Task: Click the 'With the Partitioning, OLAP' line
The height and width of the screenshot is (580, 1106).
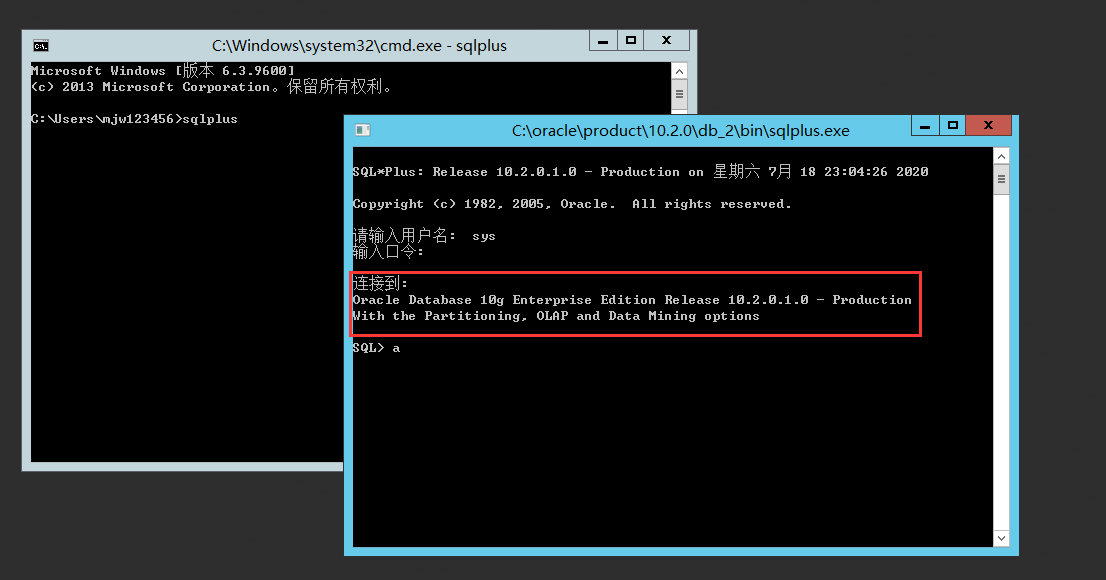Action: tap(556, 316)
